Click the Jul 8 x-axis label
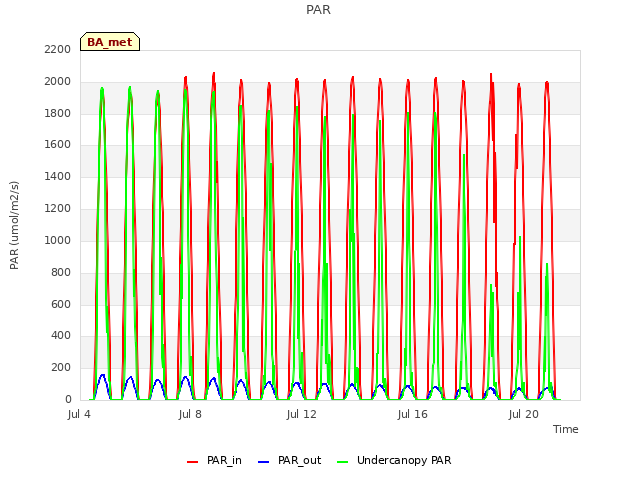640x480 pixels. [190, 414]
